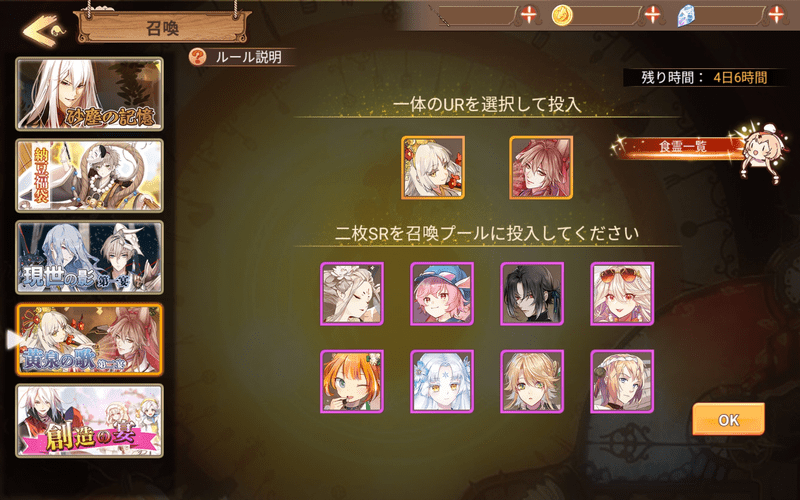Add gold coins with the plus button
800x500 pixels.
(652, 14)
